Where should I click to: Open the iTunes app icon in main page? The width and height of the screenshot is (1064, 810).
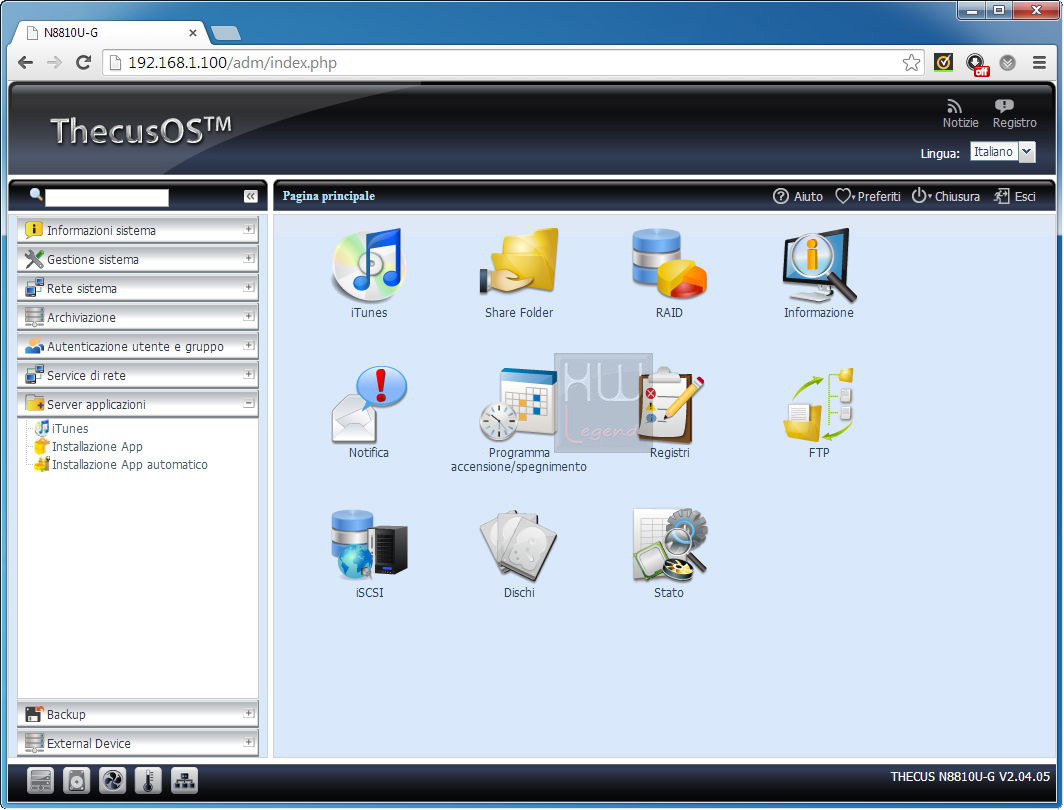[368, 265]
